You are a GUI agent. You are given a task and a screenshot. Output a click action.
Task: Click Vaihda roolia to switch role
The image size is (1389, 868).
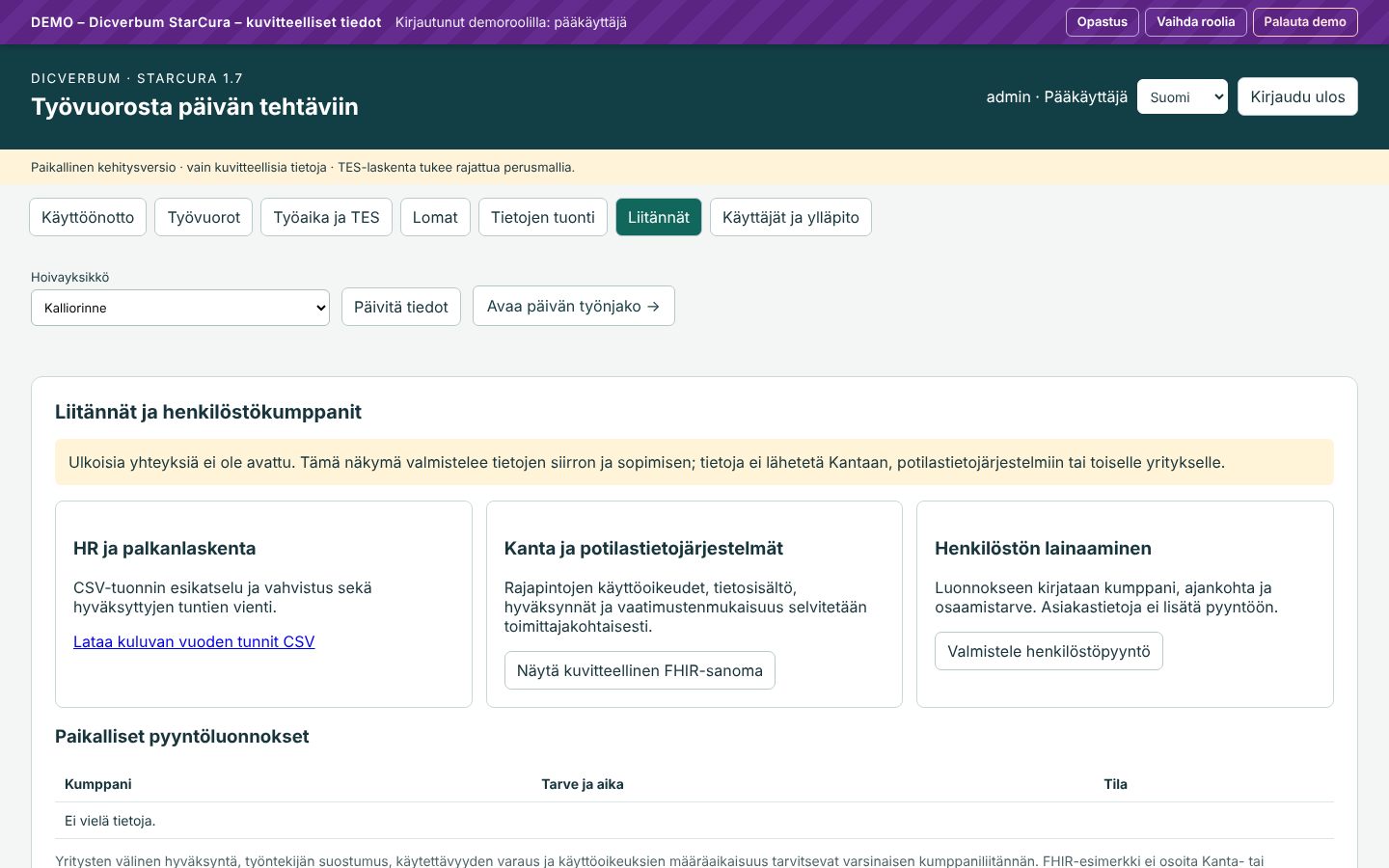[x=1195, y=22]
